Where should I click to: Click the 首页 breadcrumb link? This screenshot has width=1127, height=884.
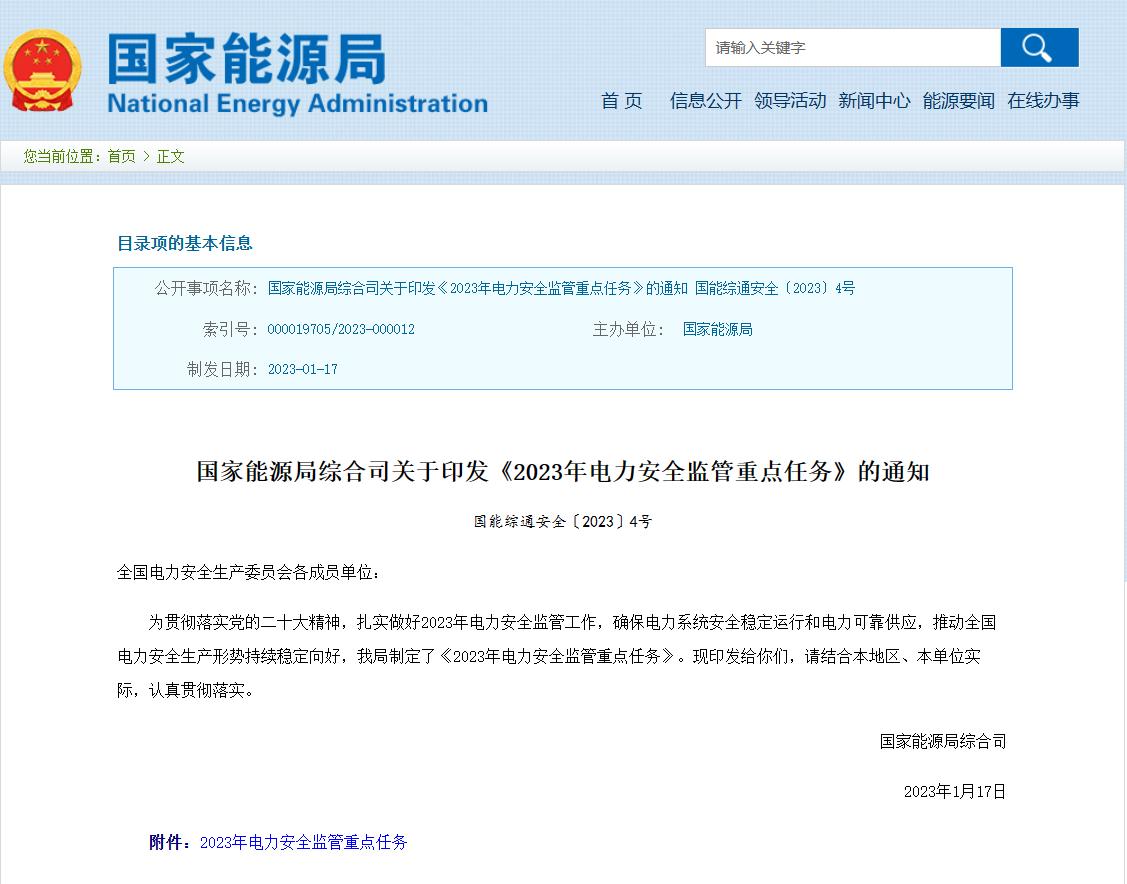click(121, 156)
